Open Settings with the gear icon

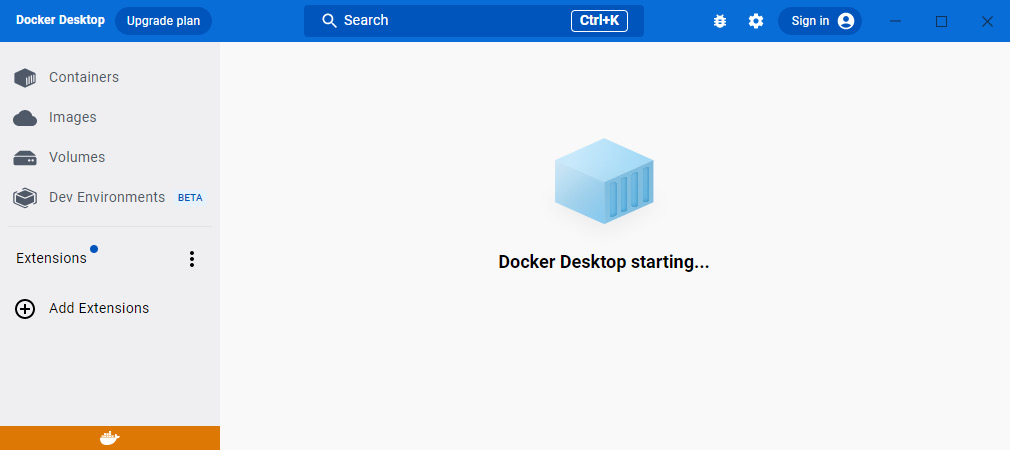point(756,21)
